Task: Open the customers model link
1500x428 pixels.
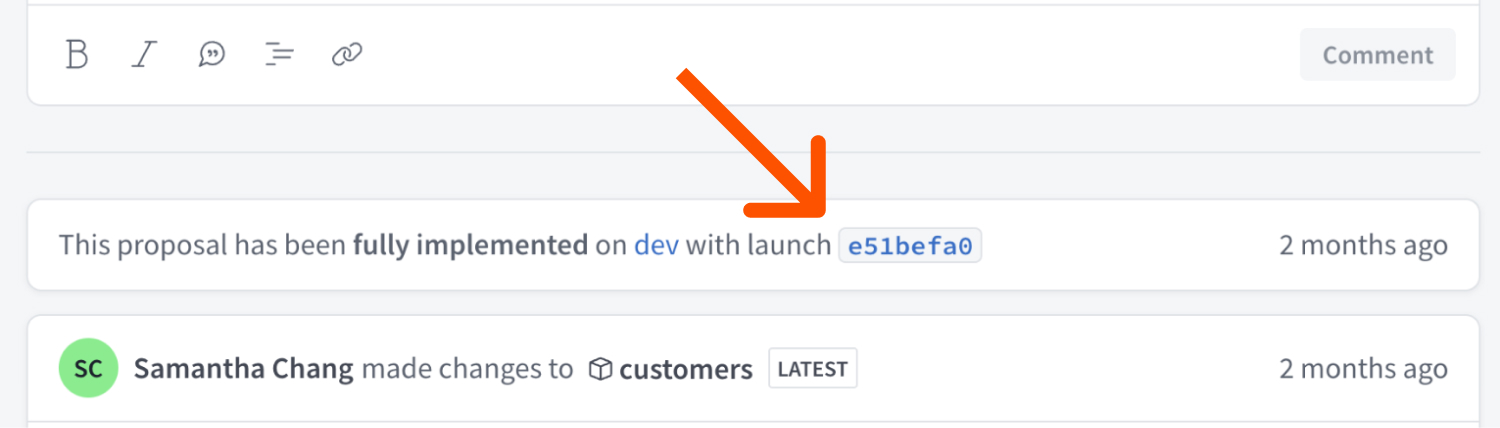Action: point(685,370)
